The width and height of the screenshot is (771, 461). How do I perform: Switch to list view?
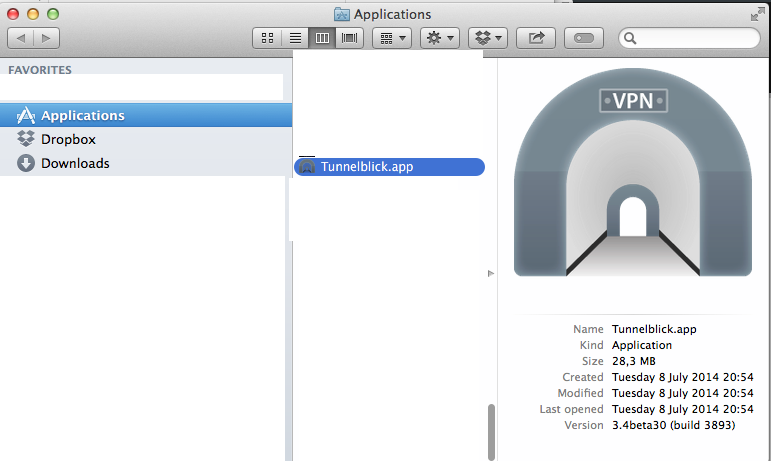pyautogui.click(x=295, y=38)
